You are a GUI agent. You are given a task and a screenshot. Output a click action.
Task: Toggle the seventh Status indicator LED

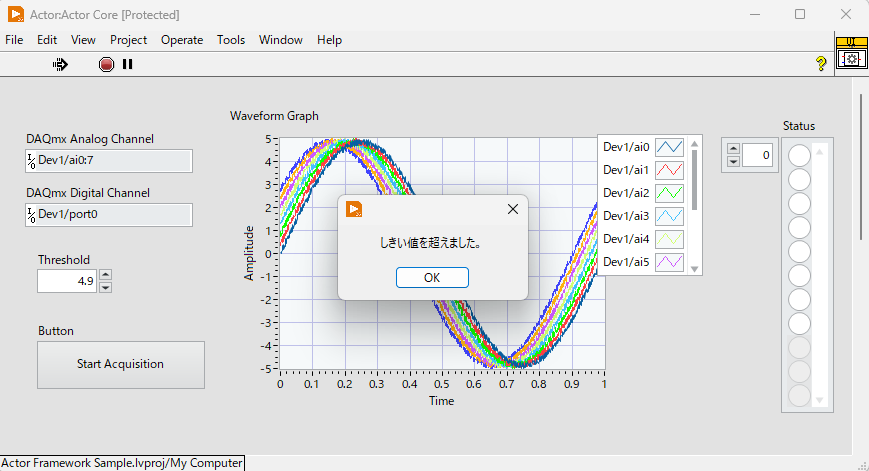point(799,300)
